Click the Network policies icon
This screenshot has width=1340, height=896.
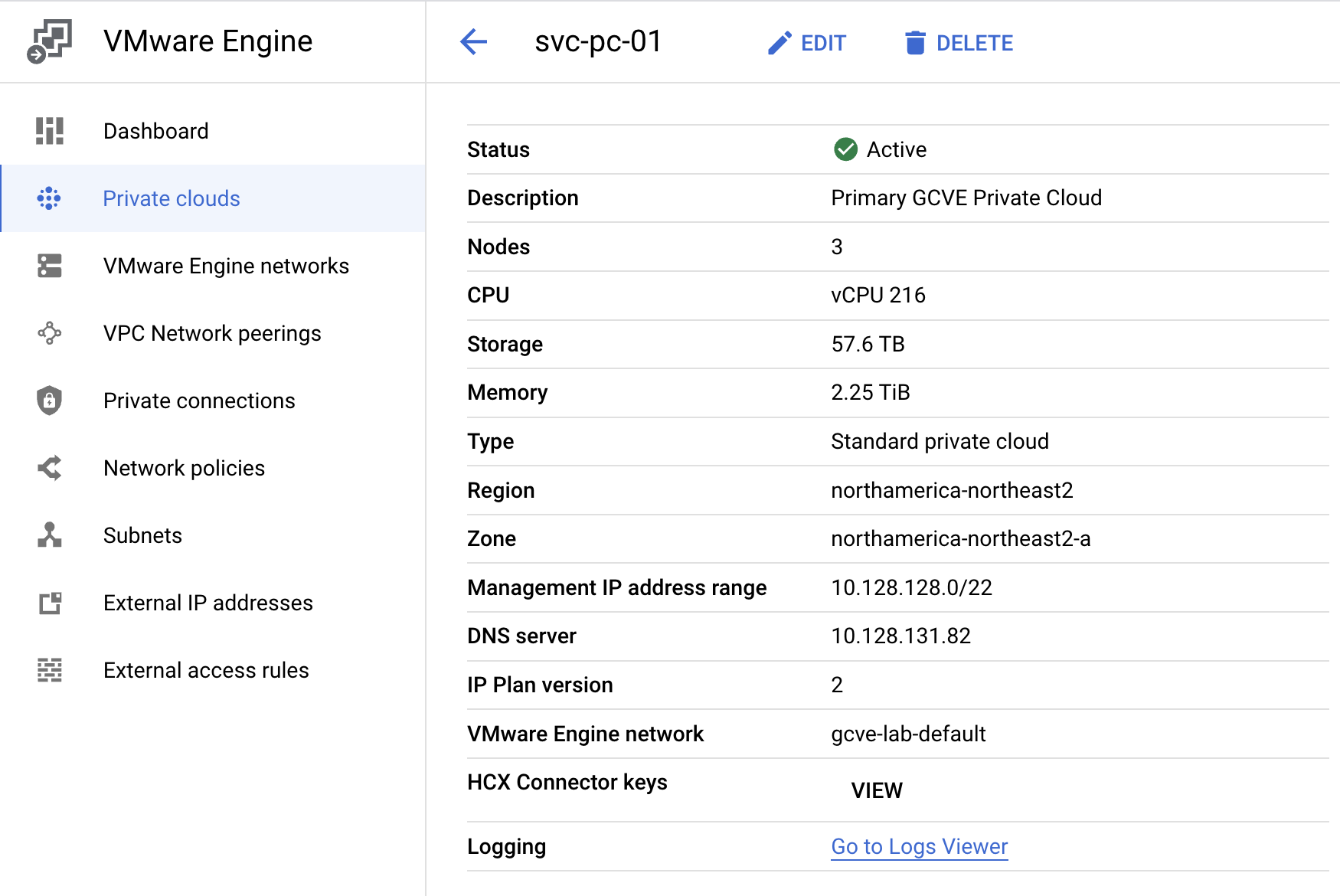coord(50,468)
